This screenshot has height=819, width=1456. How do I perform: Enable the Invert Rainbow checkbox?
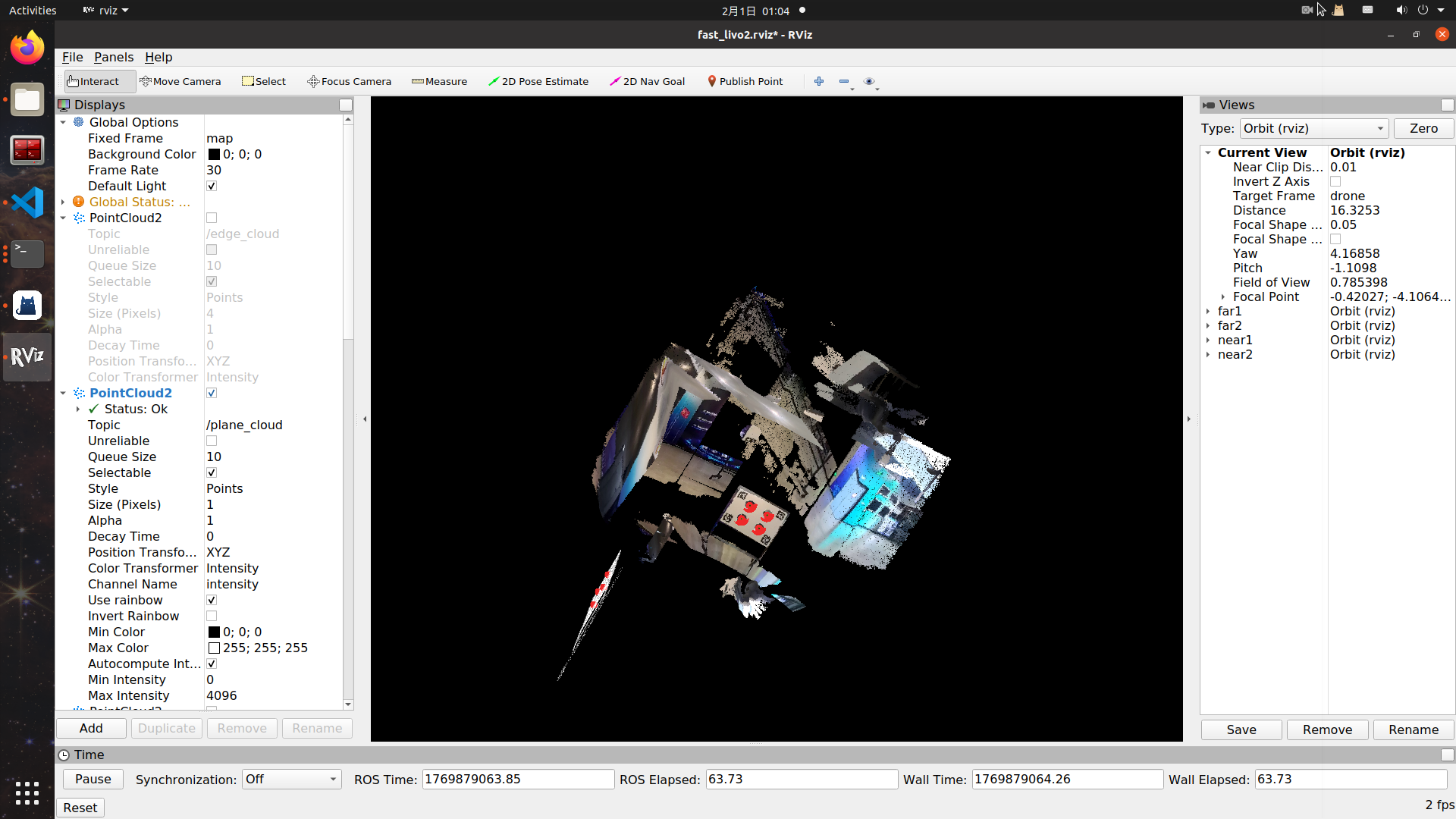pyautogui.click(x=212, y=616)
